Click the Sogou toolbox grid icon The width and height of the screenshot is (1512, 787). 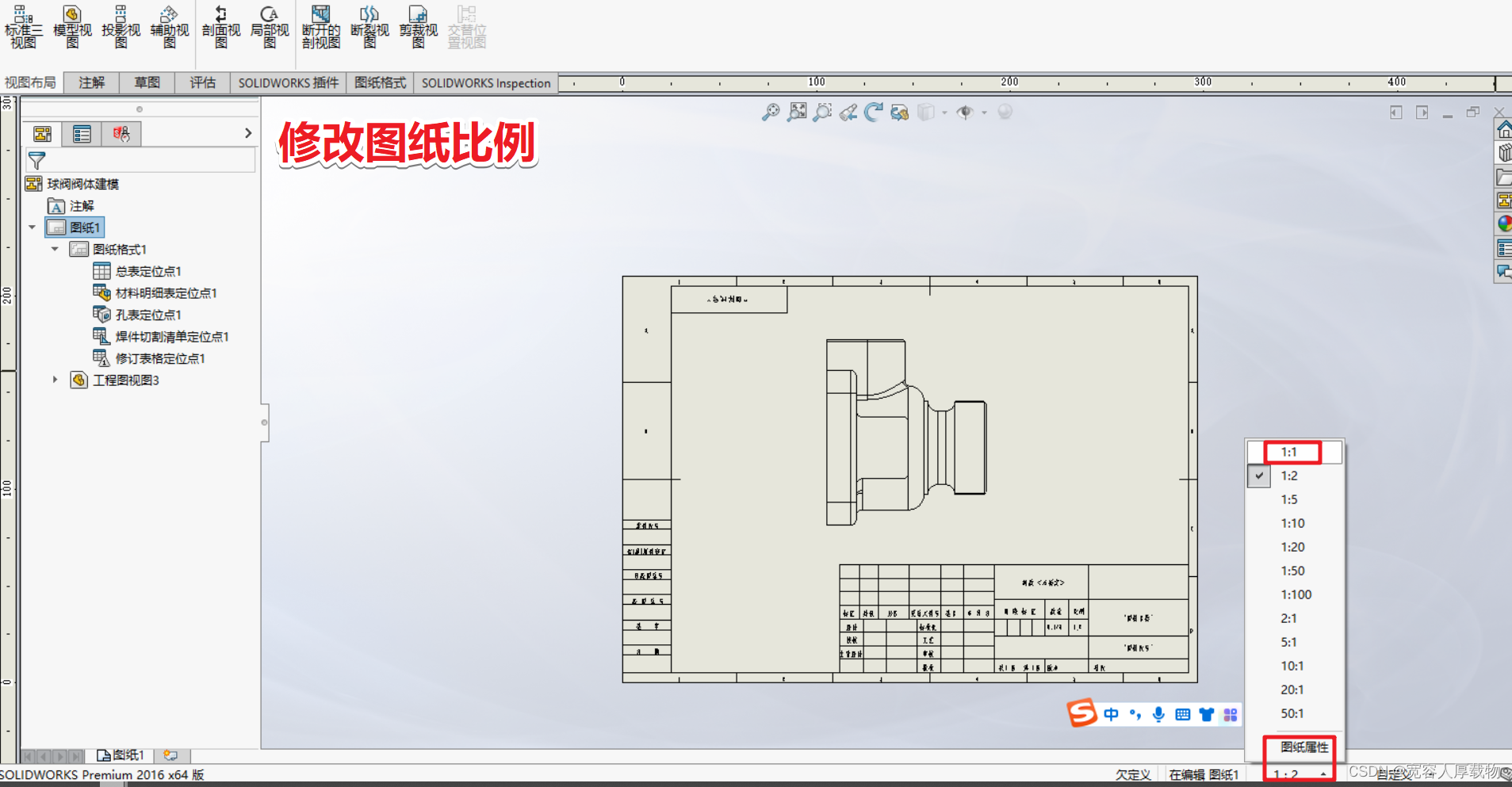click(x=1231, y=715)
